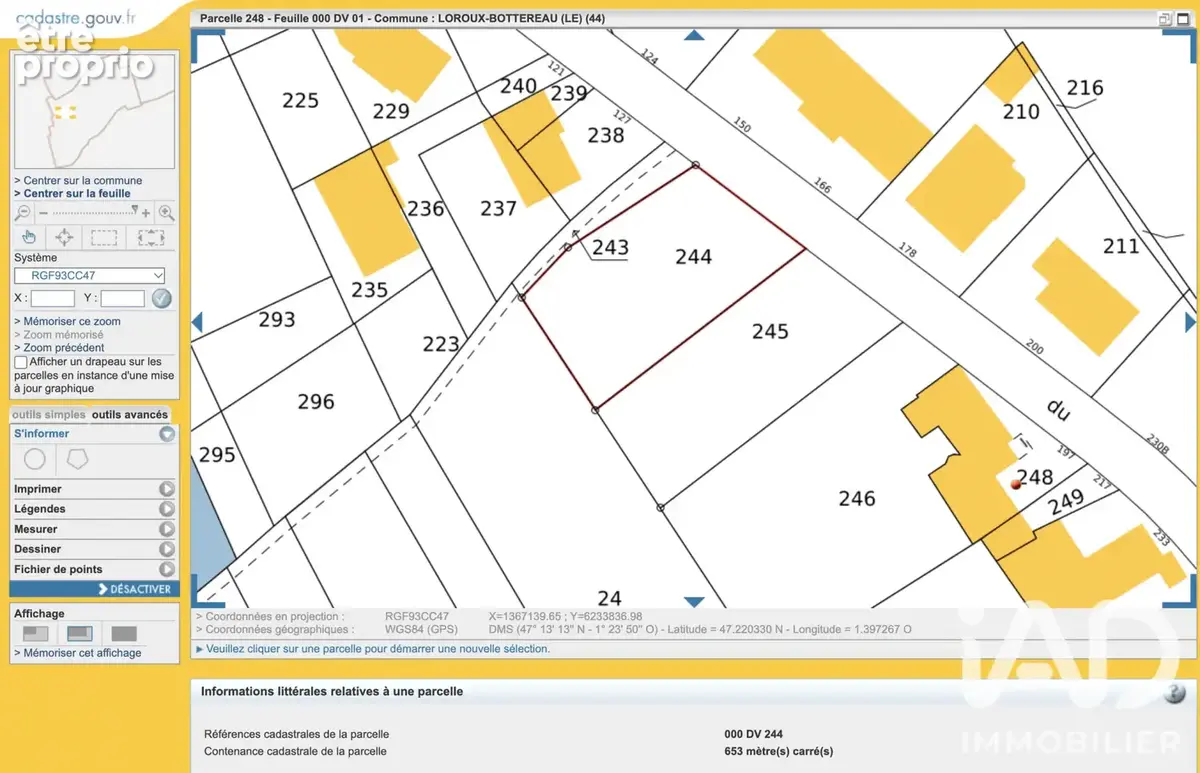Pan the map left with the left arrow
This screenshot has width=1200, height=773.
(x=197, y=322)
